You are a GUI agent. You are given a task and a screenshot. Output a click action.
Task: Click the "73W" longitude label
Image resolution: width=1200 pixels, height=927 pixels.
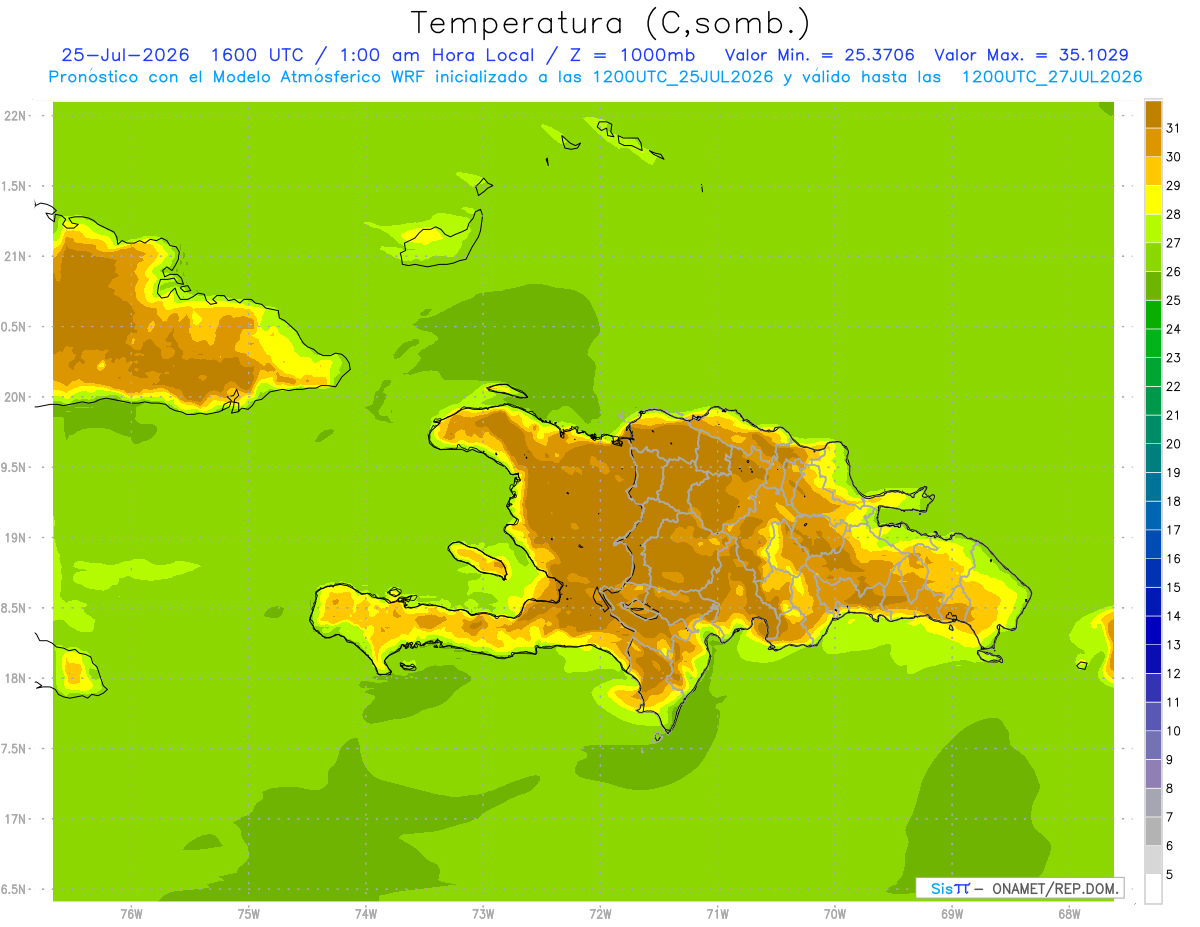pyautogui.click(x=482, y=914)
